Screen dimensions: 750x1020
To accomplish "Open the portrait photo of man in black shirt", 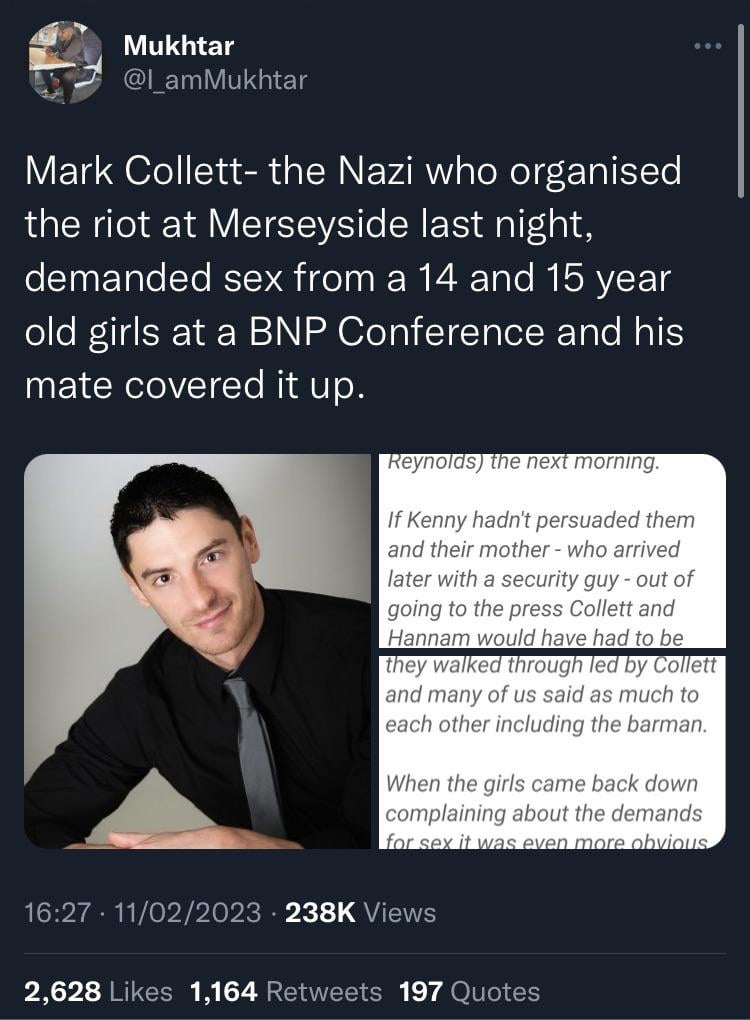I will (x=198, y=651).
